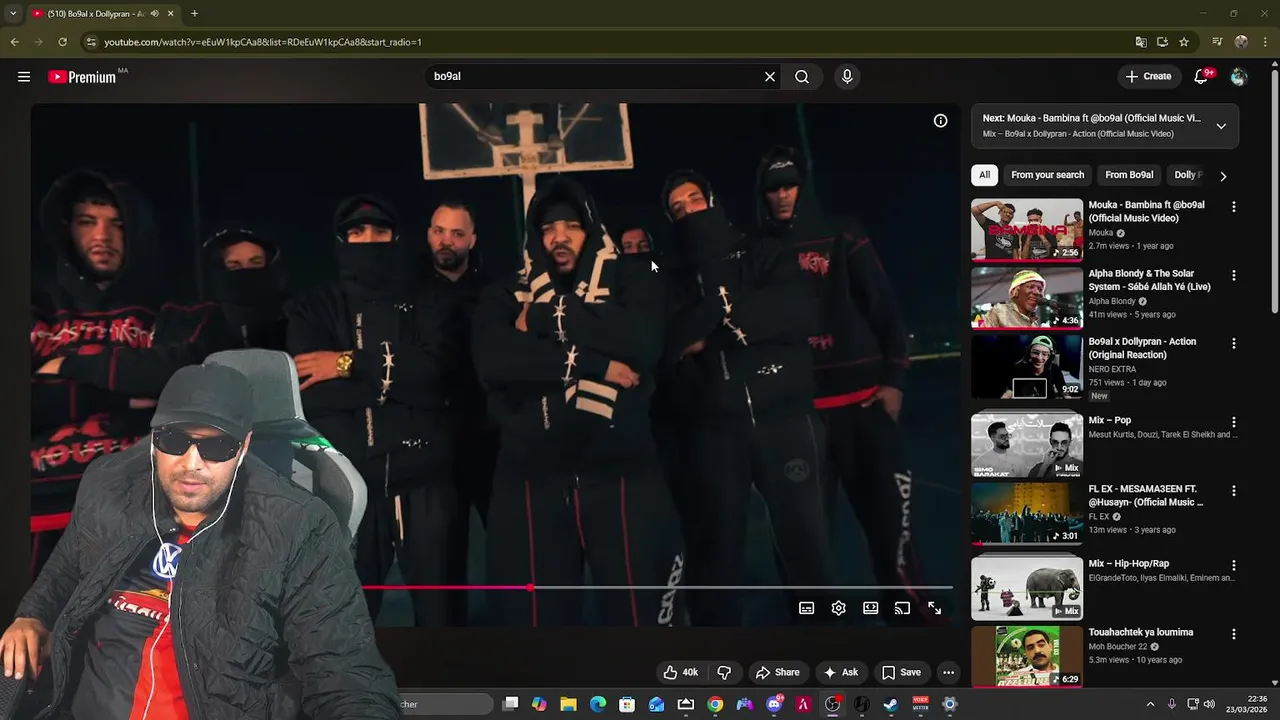Expand the Mix playlist panel chevron
This screenshot has width=1280, height=720.
click(x=1221, y=126)
